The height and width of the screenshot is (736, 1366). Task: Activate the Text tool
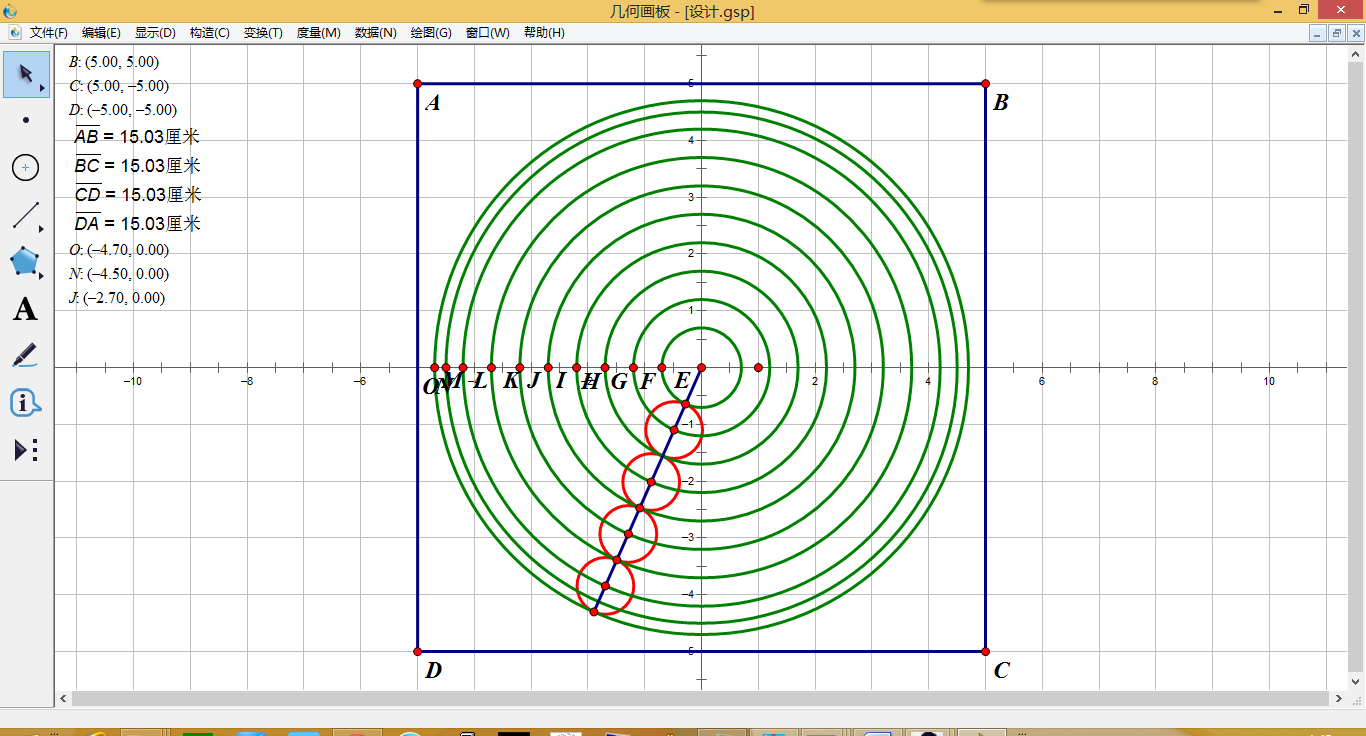(26, 309)
